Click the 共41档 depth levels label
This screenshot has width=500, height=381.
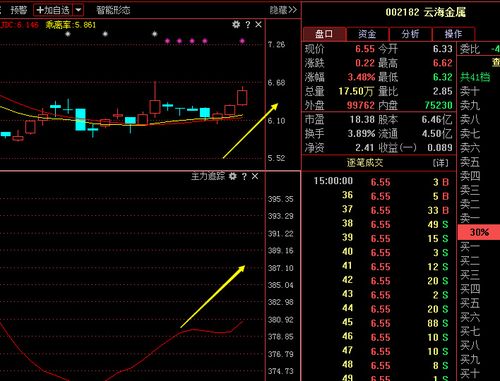coord(475,77)
